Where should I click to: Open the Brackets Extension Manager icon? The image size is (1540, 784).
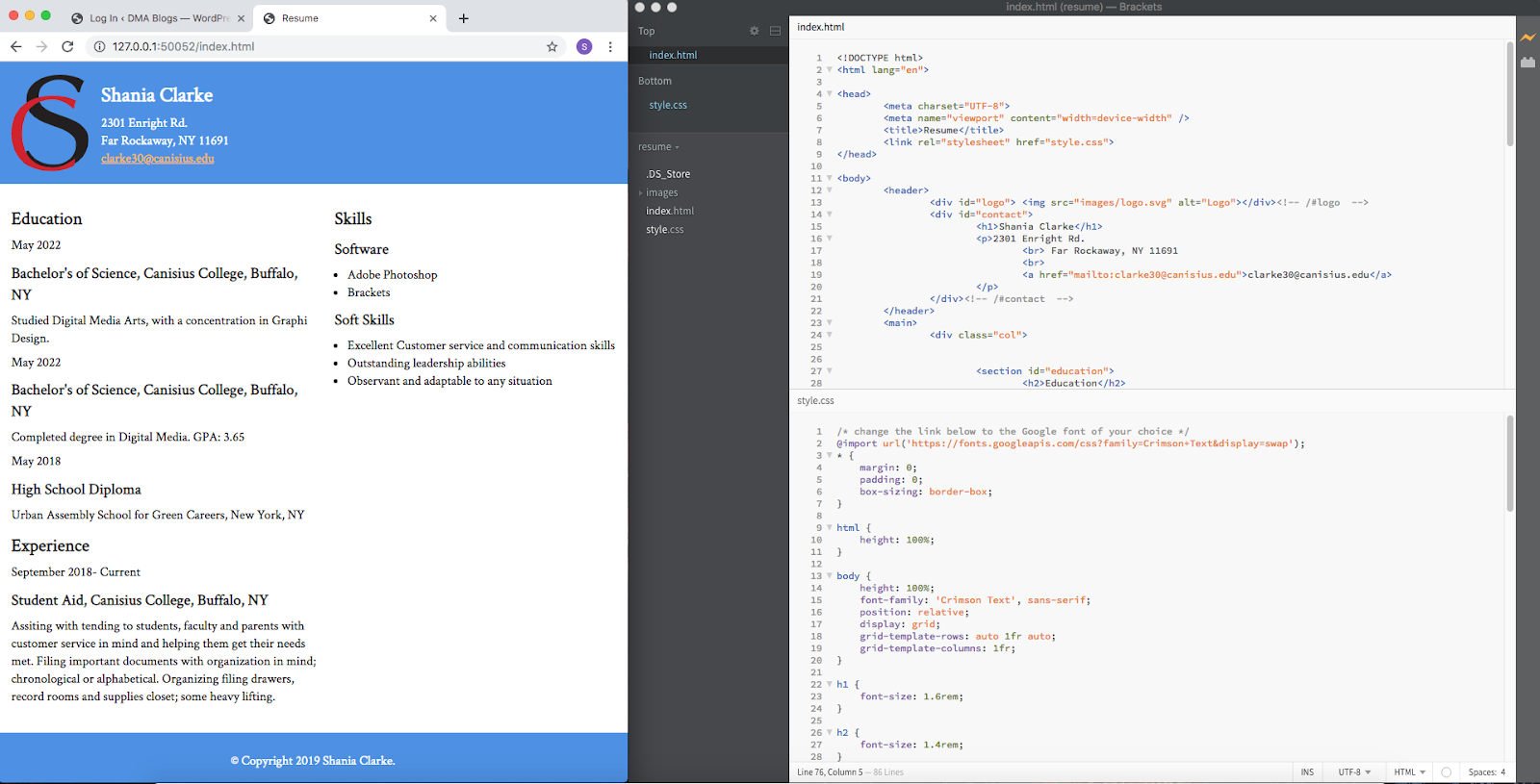1527,63
